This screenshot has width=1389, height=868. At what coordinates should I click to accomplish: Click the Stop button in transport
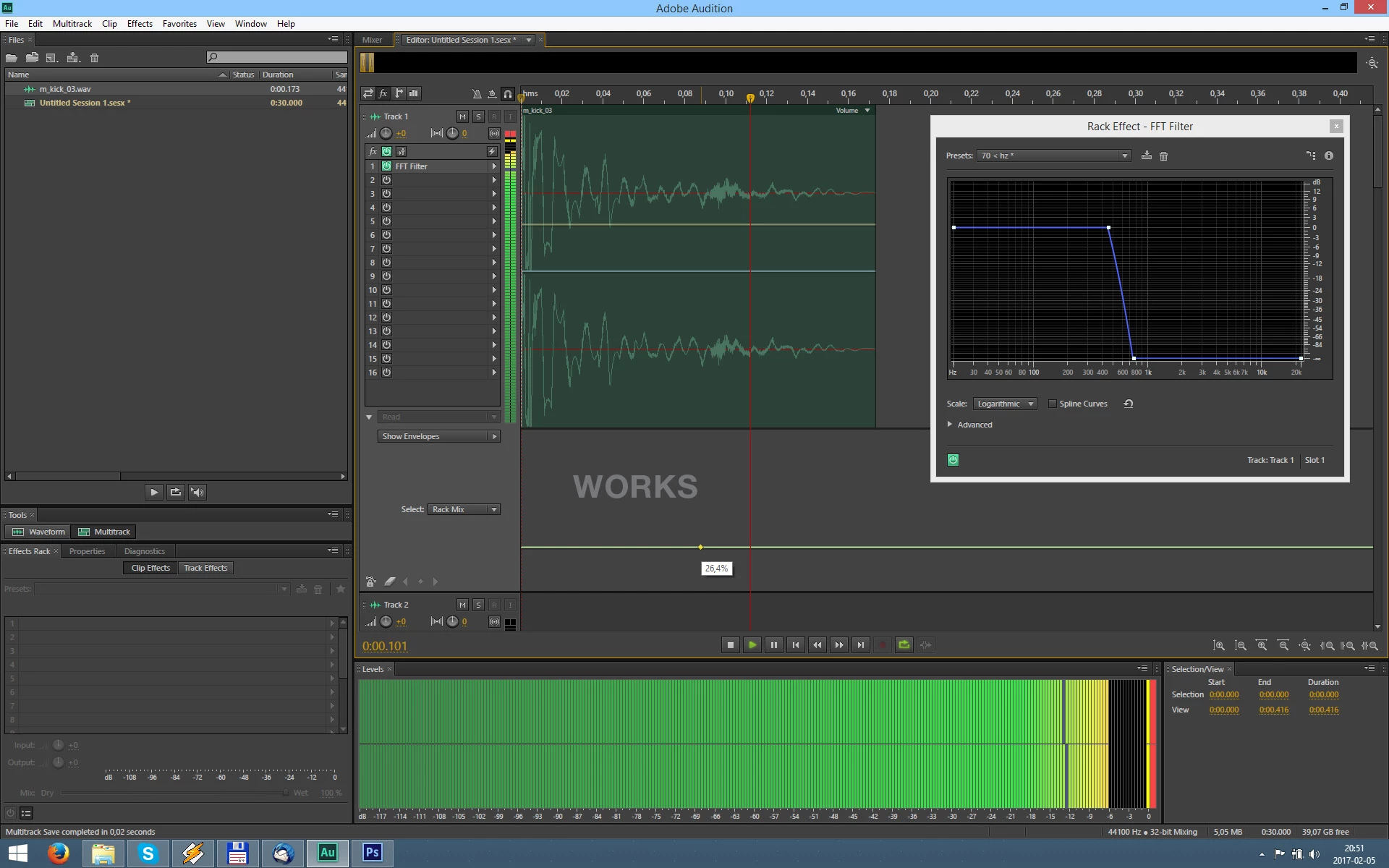click(x=730, y=644)
